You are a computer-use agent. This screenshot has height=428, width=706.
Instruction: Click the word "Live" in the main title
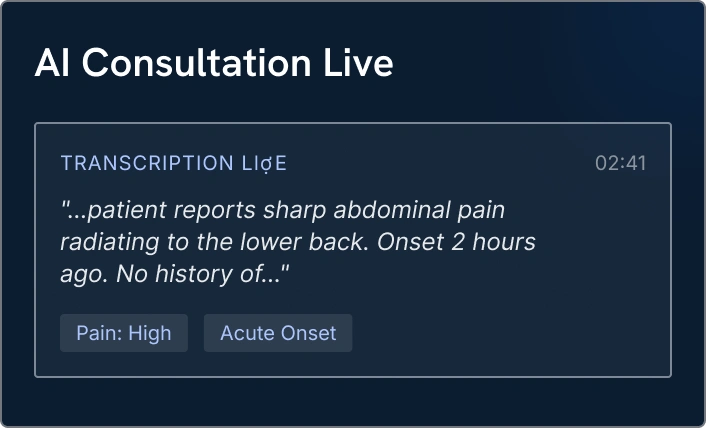[x=358, y=63]
